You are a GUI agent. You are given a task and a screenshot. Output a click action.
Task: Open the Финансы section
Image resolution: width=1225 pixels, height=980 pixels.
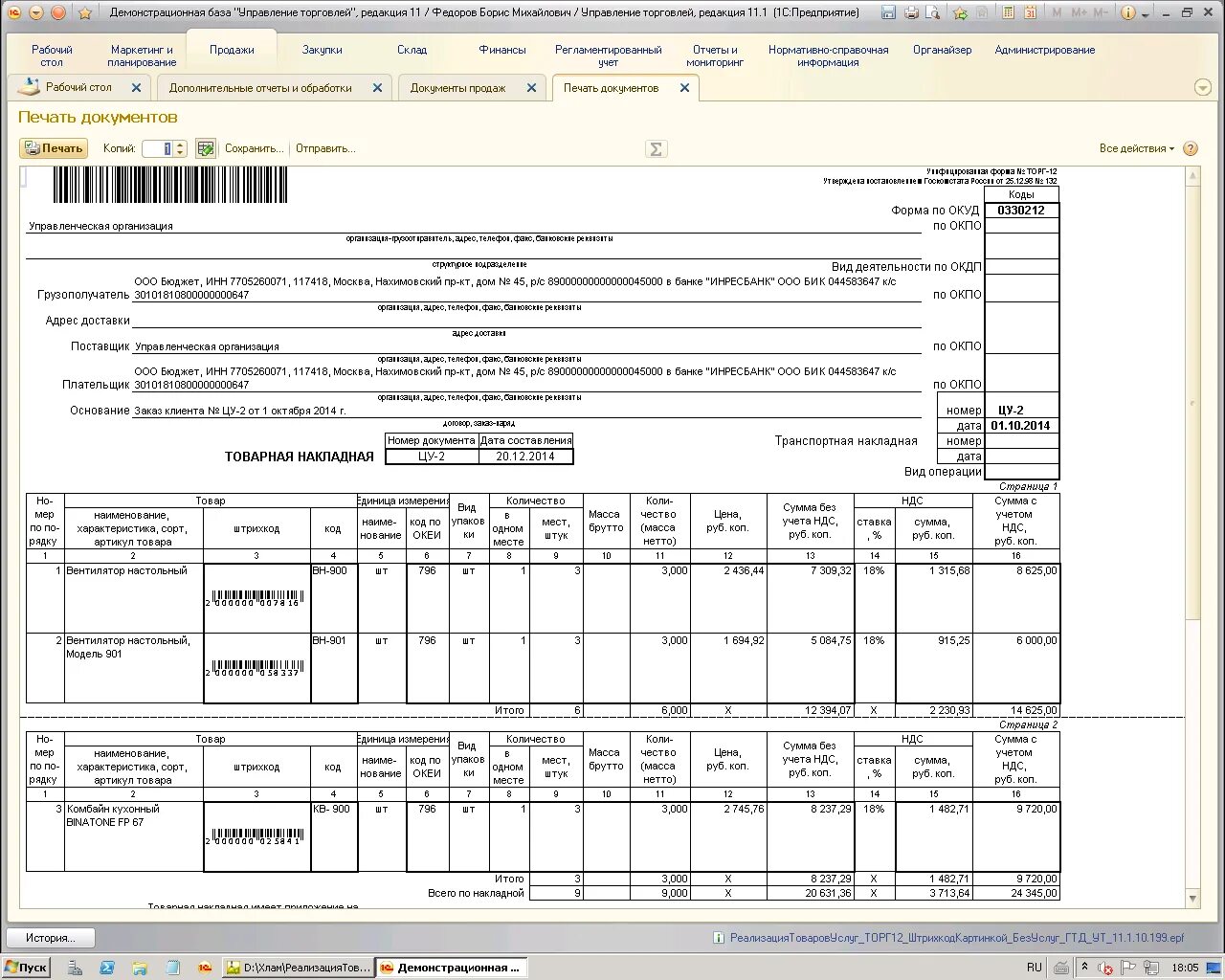coord(502,50)
